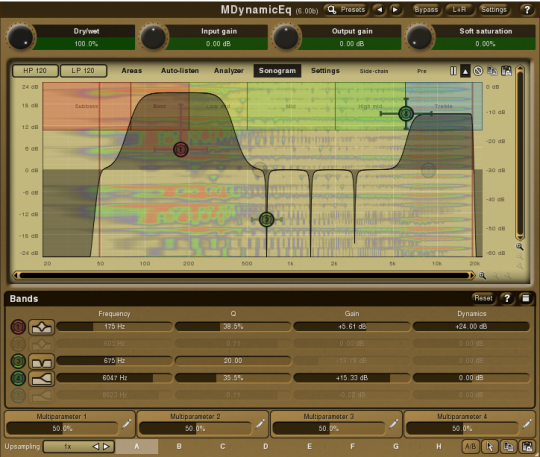Open band 1 filter type selector
The width and height of the screenshot is (540, 457).
pyautogui.click(x=41, y=327)
